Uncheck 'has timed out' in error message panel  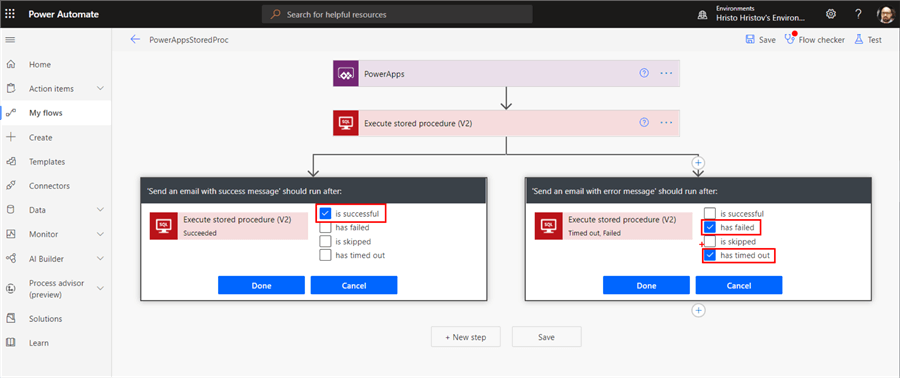click(x=710, y=255)
